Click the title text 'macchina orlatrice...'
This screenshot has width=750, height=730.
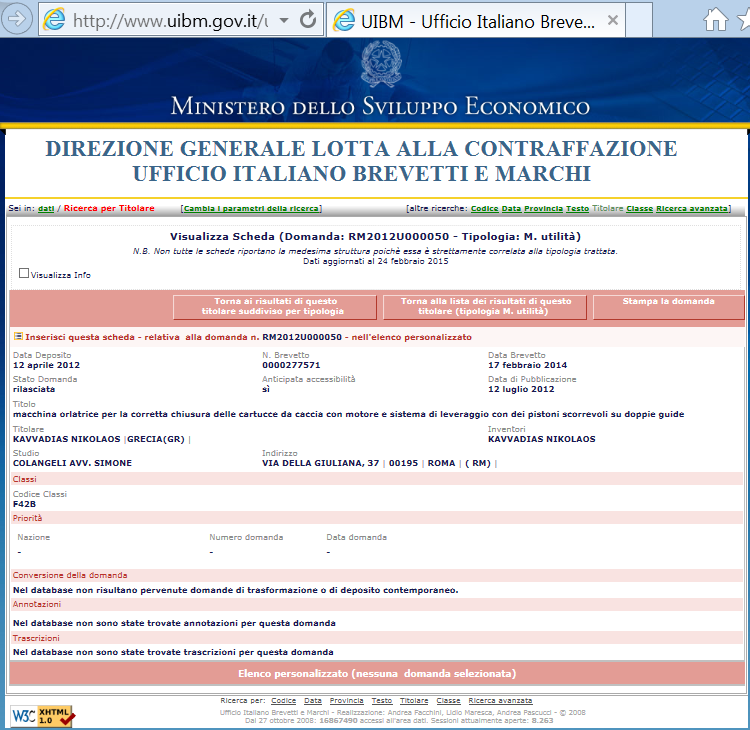tap(349, 414)
